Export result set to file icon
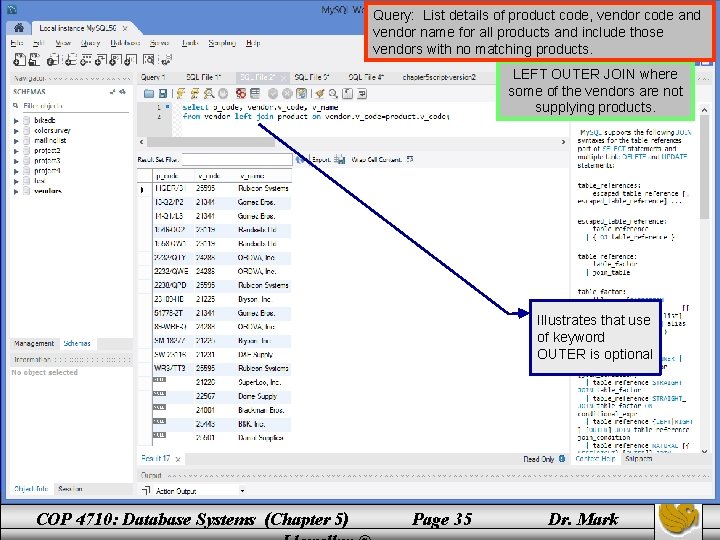This screenshot has height=540, width=720. coord(339,159)
